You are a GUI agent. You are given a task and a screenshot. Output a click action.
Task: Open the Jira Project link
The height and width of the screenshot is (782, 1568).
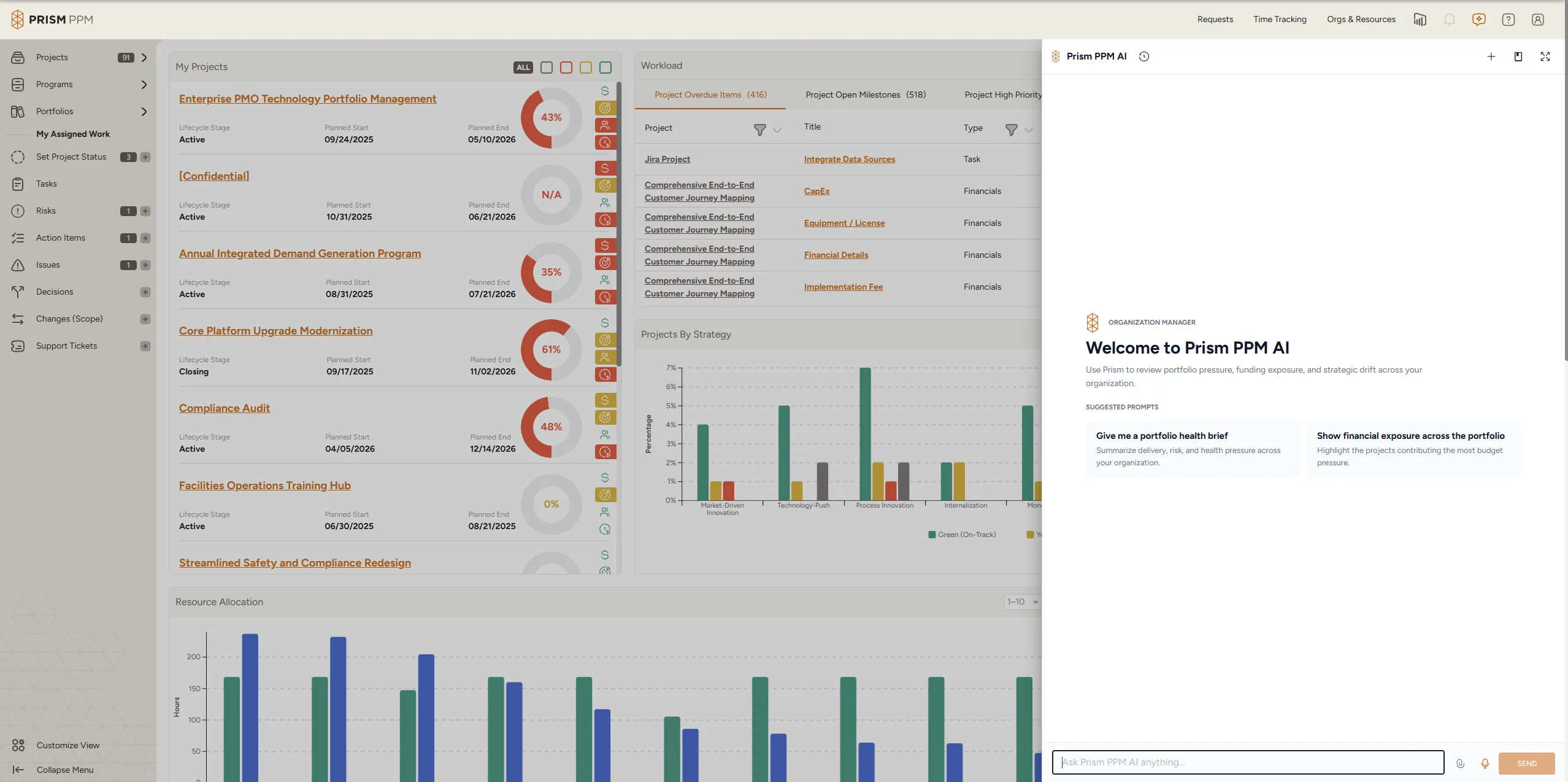(667, 160)
